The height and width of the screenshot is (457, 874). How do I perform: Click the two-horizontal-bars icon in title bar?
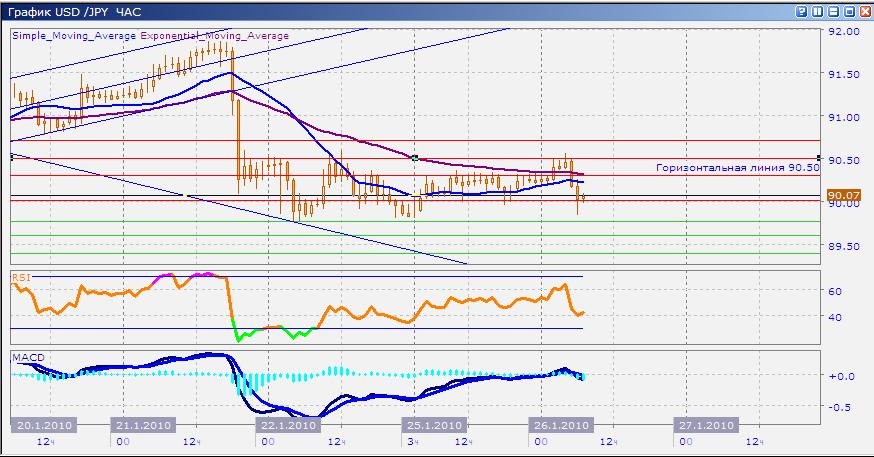click(x=833, y=11)
